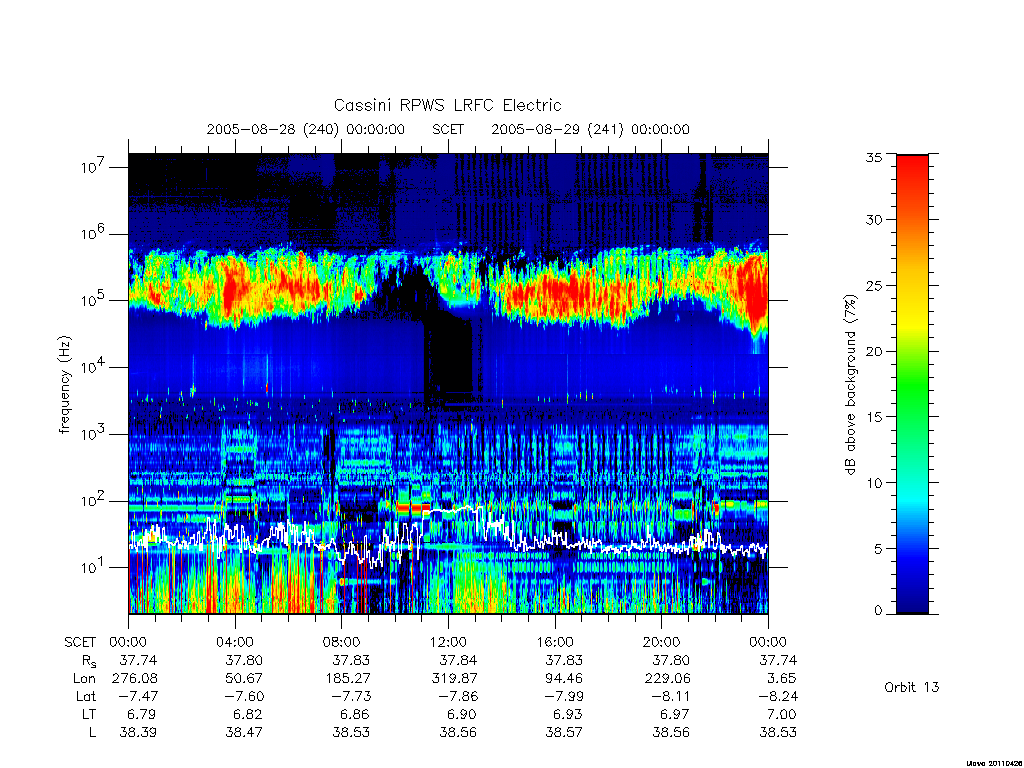Click the 08:00 SCET time tick label
Screen dimensions: 1024x768
[x=342, y=642]
